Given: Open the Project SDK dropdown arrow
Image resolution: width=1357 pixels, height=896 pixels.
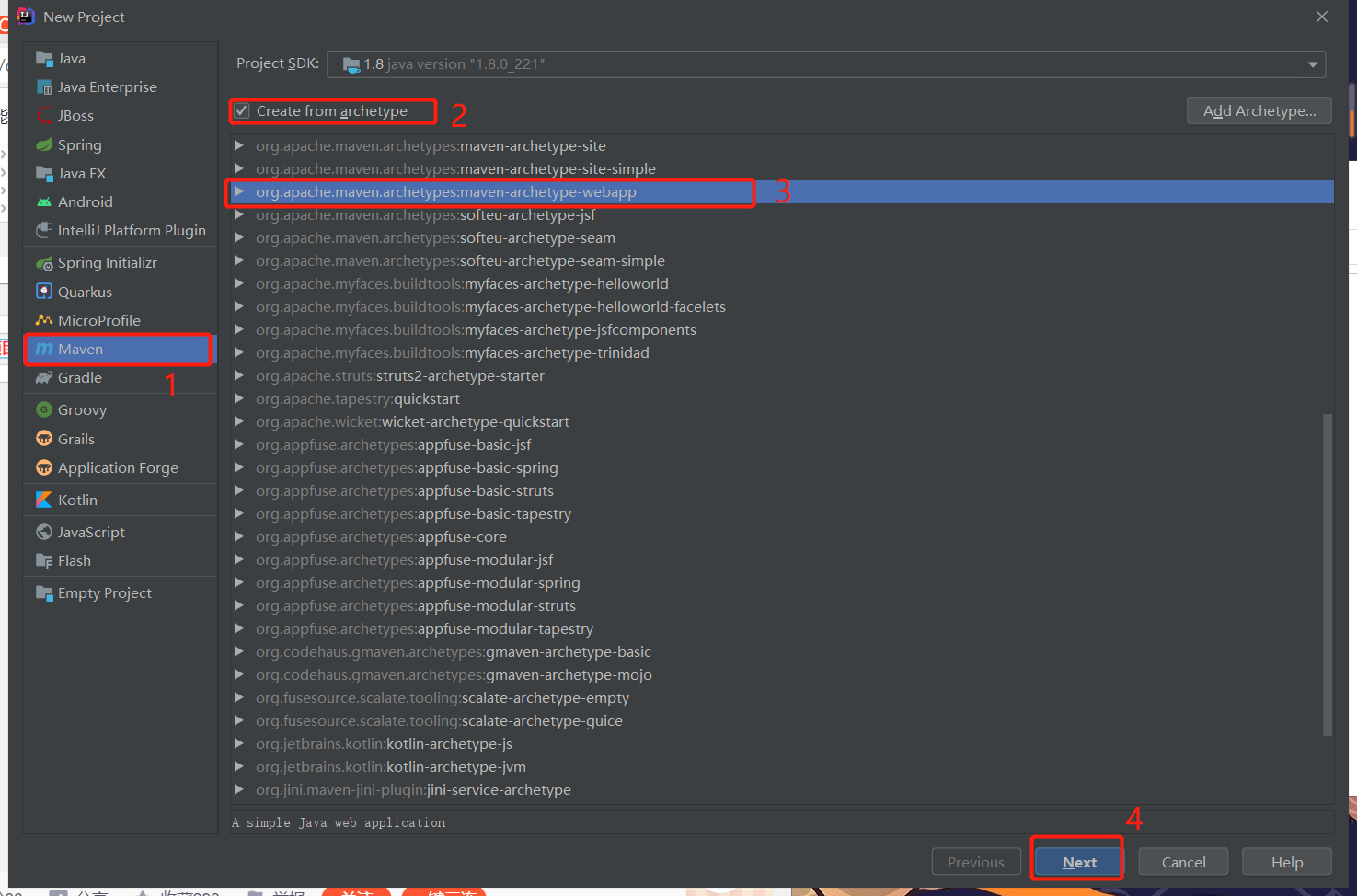Looking at the screenshot, I should (x=1313, y=64).
